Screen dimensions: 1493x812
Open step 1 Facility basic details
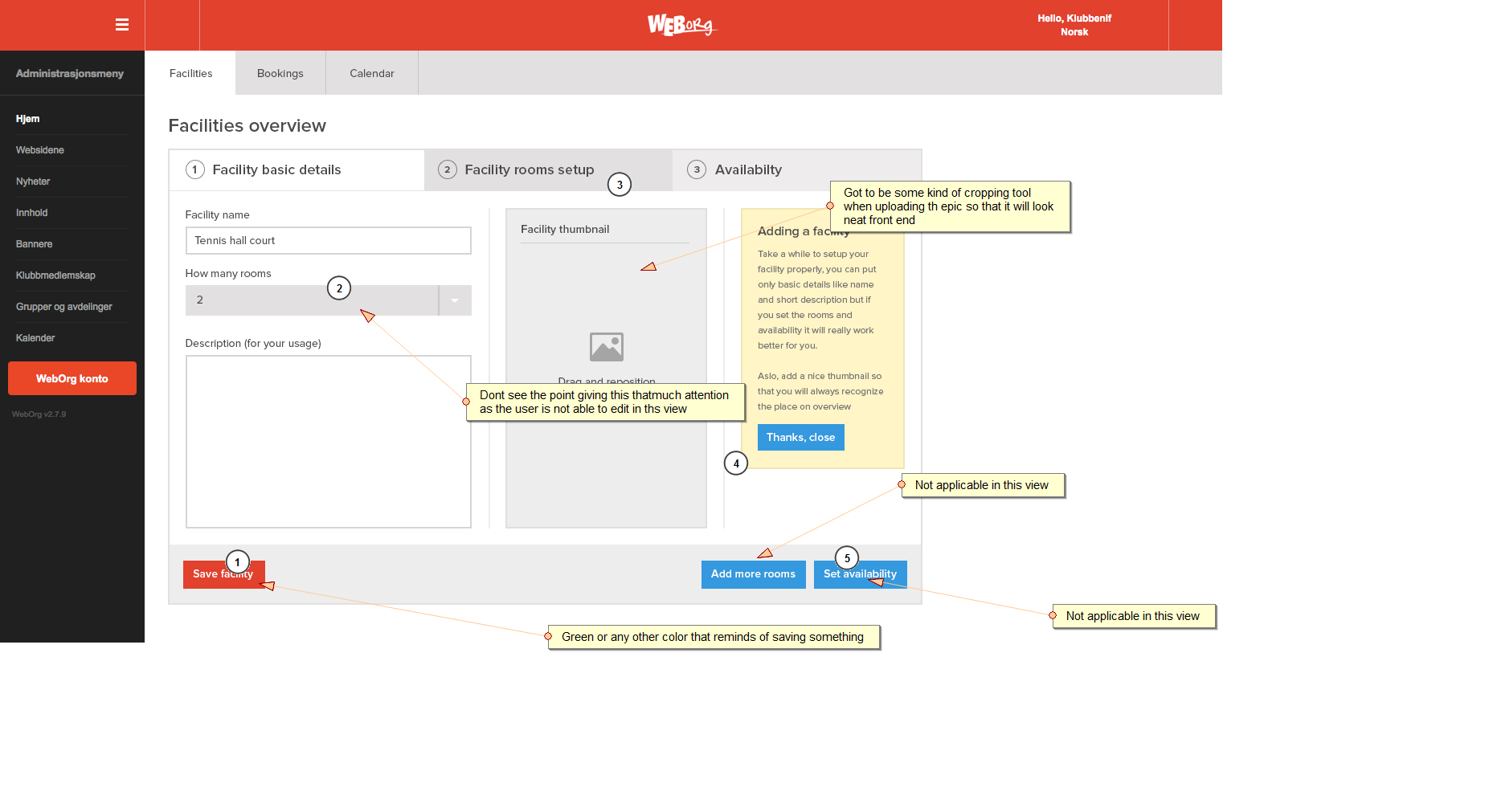[297, 169]
